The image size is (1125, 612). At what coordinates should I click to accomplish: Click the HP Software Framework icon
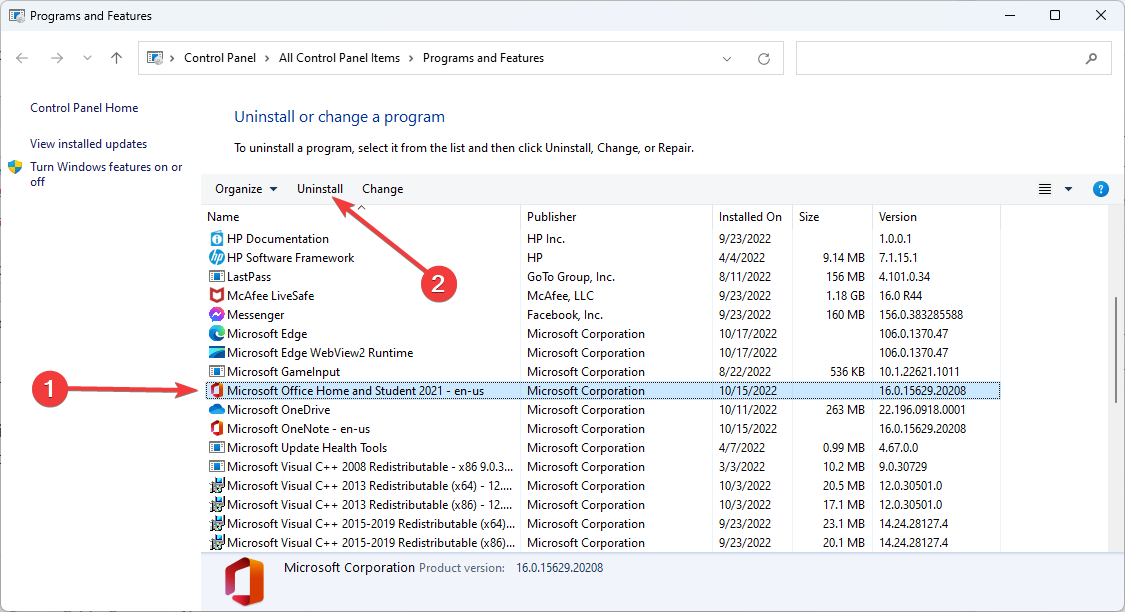(216, 258)
